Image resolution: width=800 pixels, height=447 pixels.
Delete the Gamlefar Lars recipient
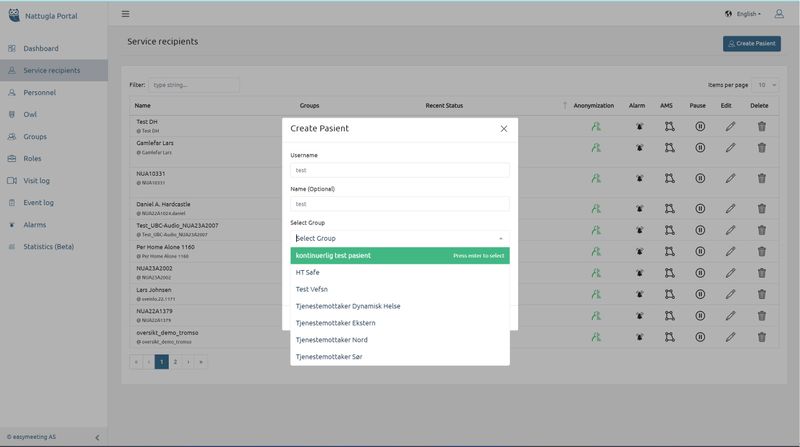click(761, 148)
